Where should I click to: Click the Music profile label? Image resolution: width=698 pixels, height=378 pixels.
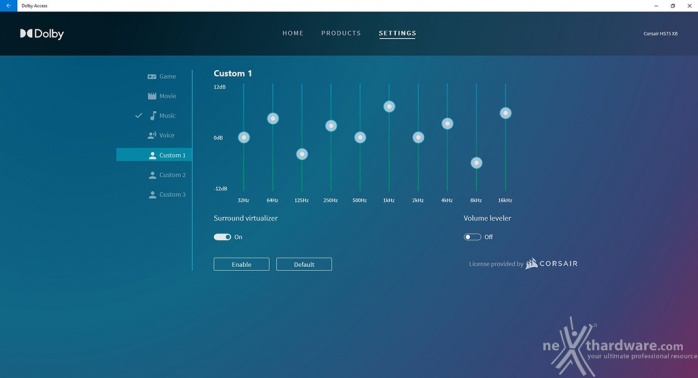pos(167,116)
